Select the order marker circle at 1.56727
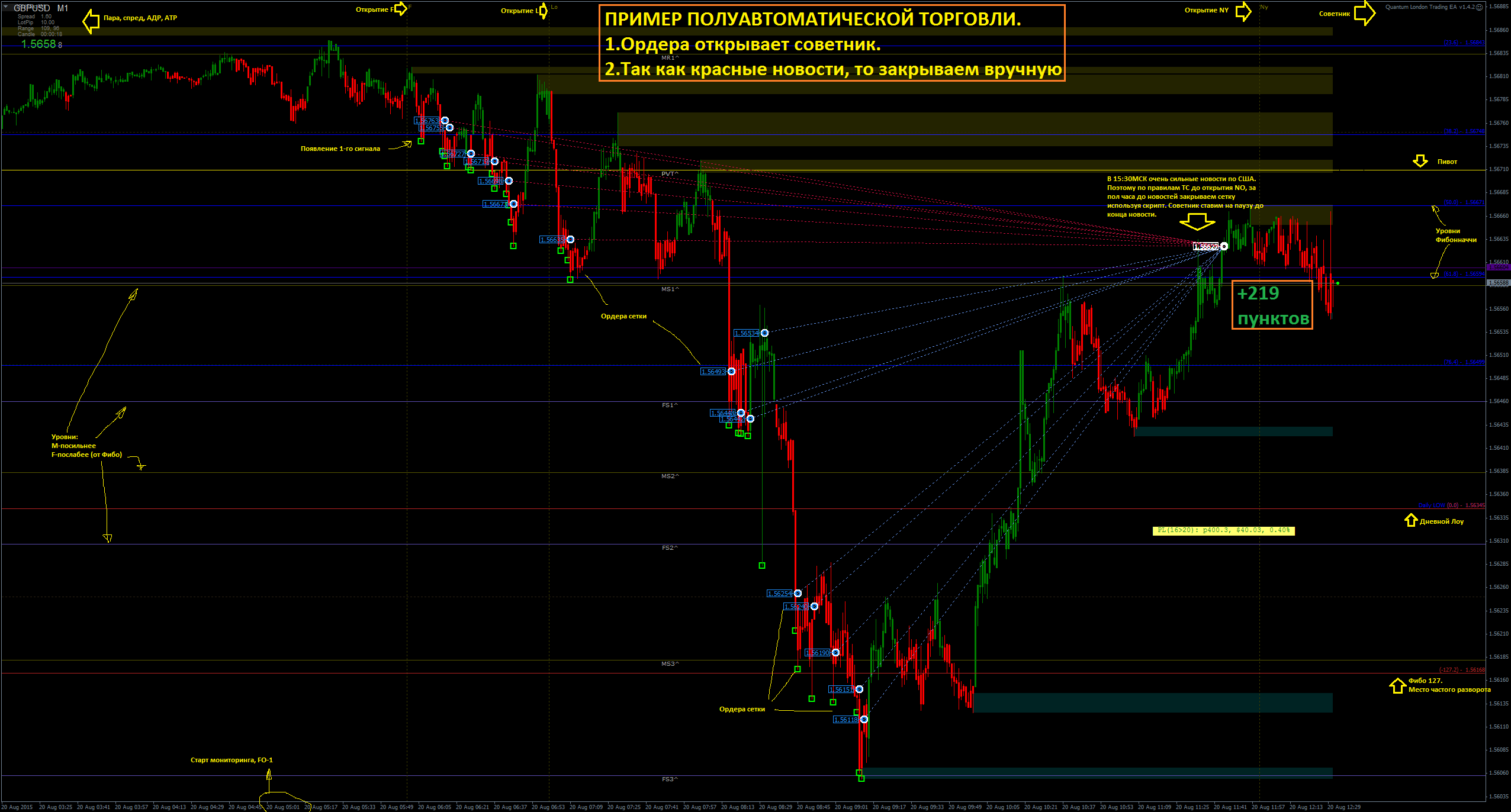Image resolution: width=1511 pixels, height=812 pixels. point(471,154)
